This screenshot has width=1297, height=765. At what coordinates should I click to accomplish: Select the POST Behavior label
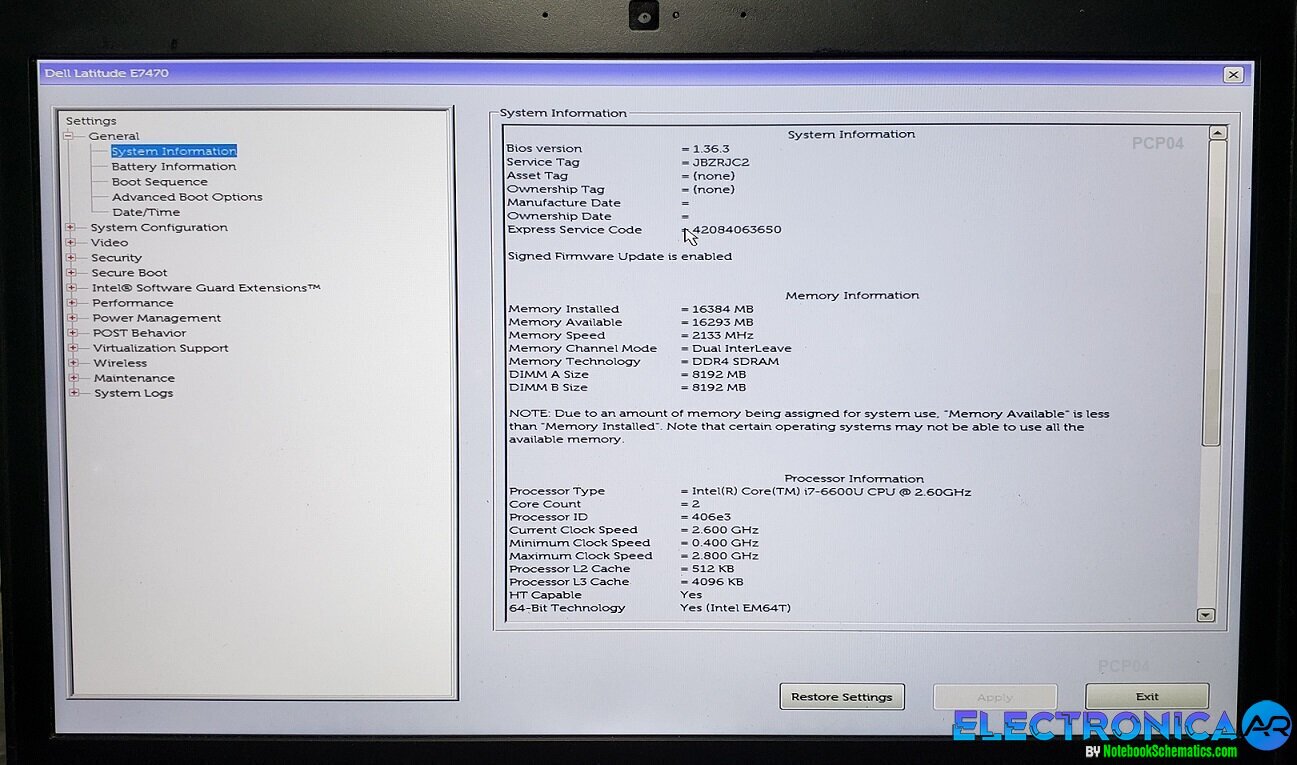(139, 332)
